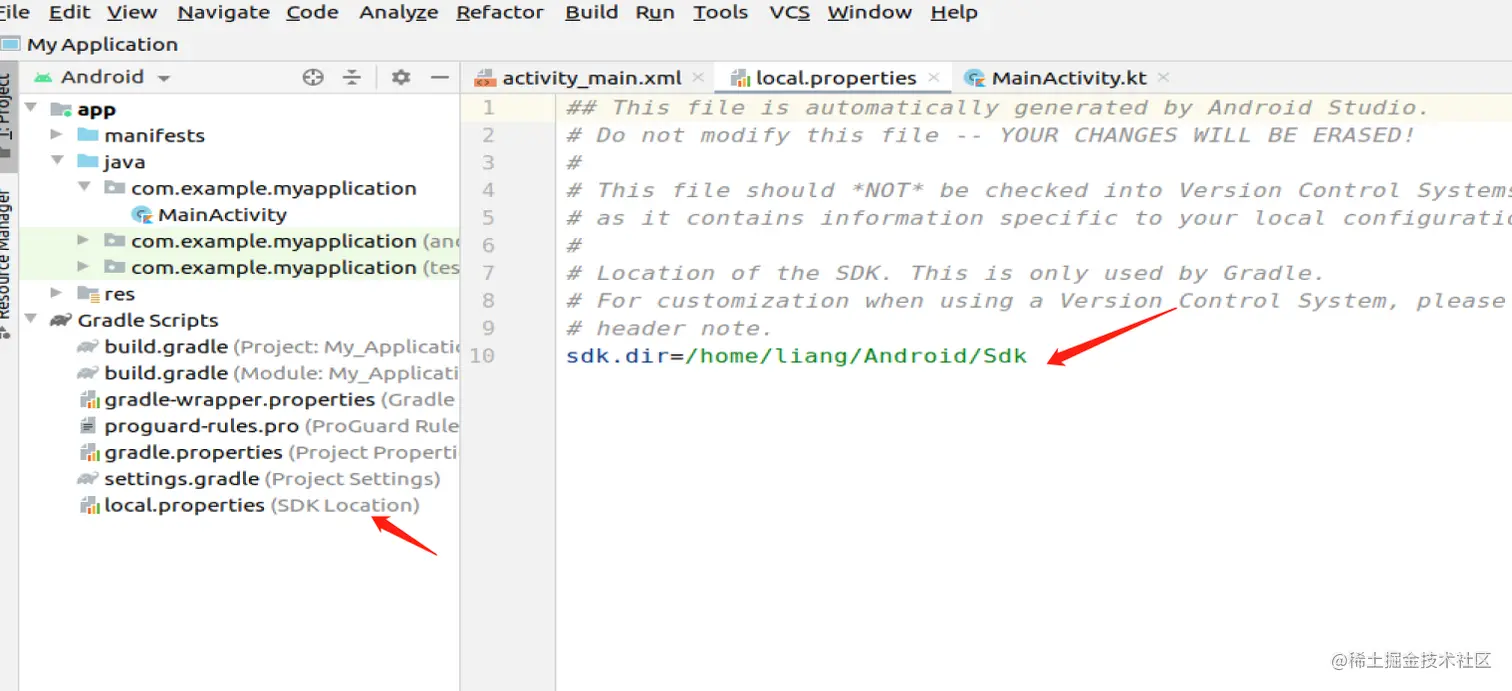Open the Run menu
The image size is (1512, 691).
(x=655, y=12)
